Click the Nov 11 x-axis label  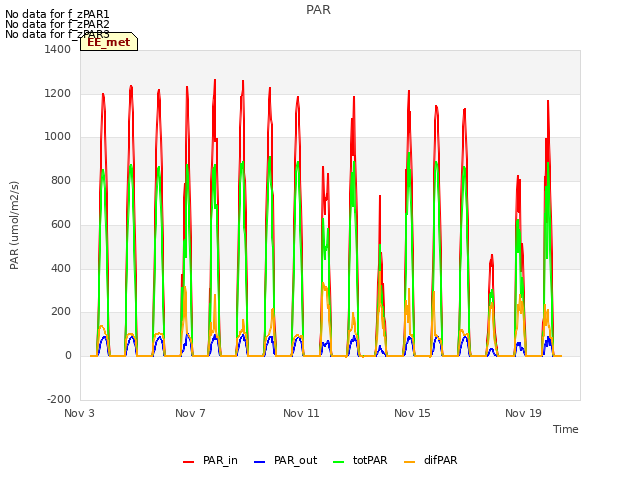(x=301, y=413)
